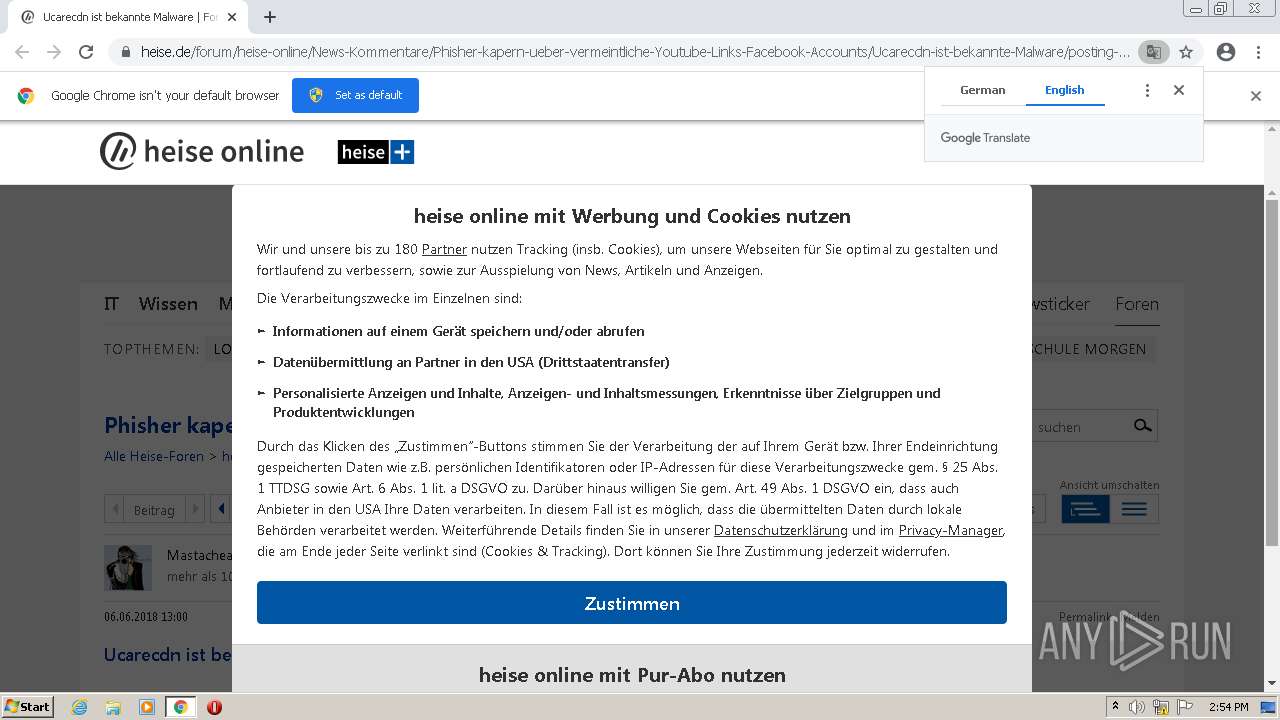Click the browser back arrow
1280x720 pixels.
pyautogui.click(x=22, y=52)
